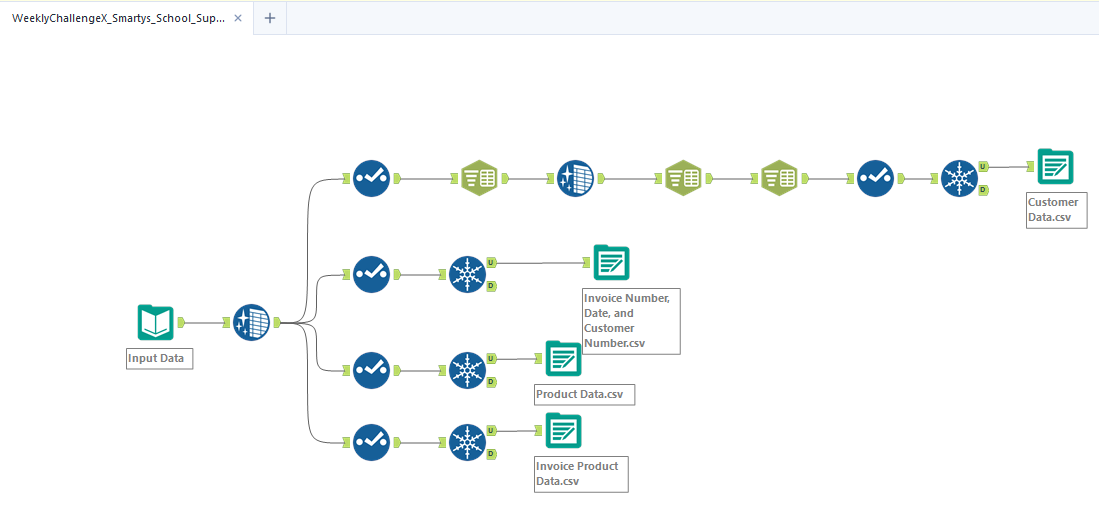This screenshot has width=1099, height=525.
Task: Click the Data Cleansing tool connected to Input Data
Action: point(251,323)
